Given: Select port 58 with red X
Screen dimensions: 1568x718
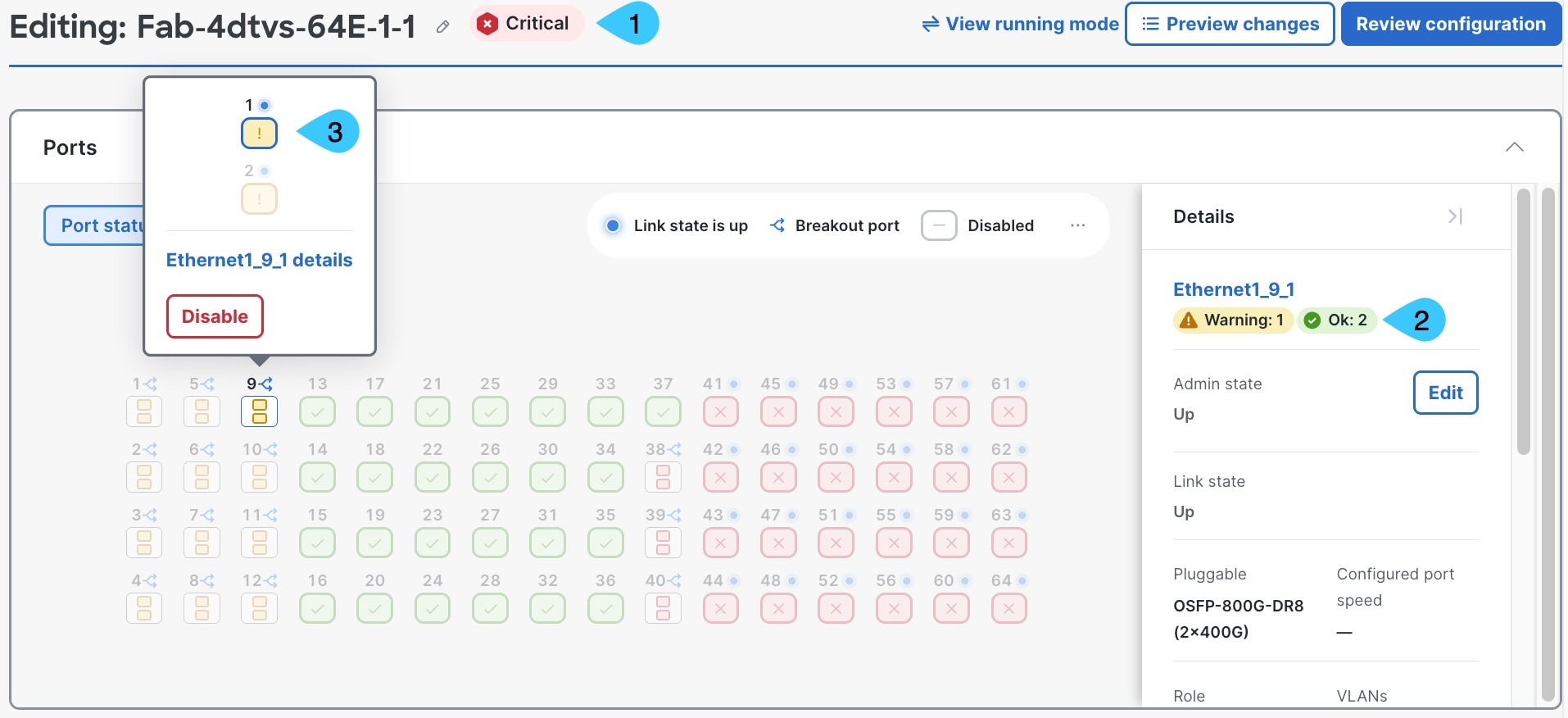Looking at the screenshot, I should 951,477.
